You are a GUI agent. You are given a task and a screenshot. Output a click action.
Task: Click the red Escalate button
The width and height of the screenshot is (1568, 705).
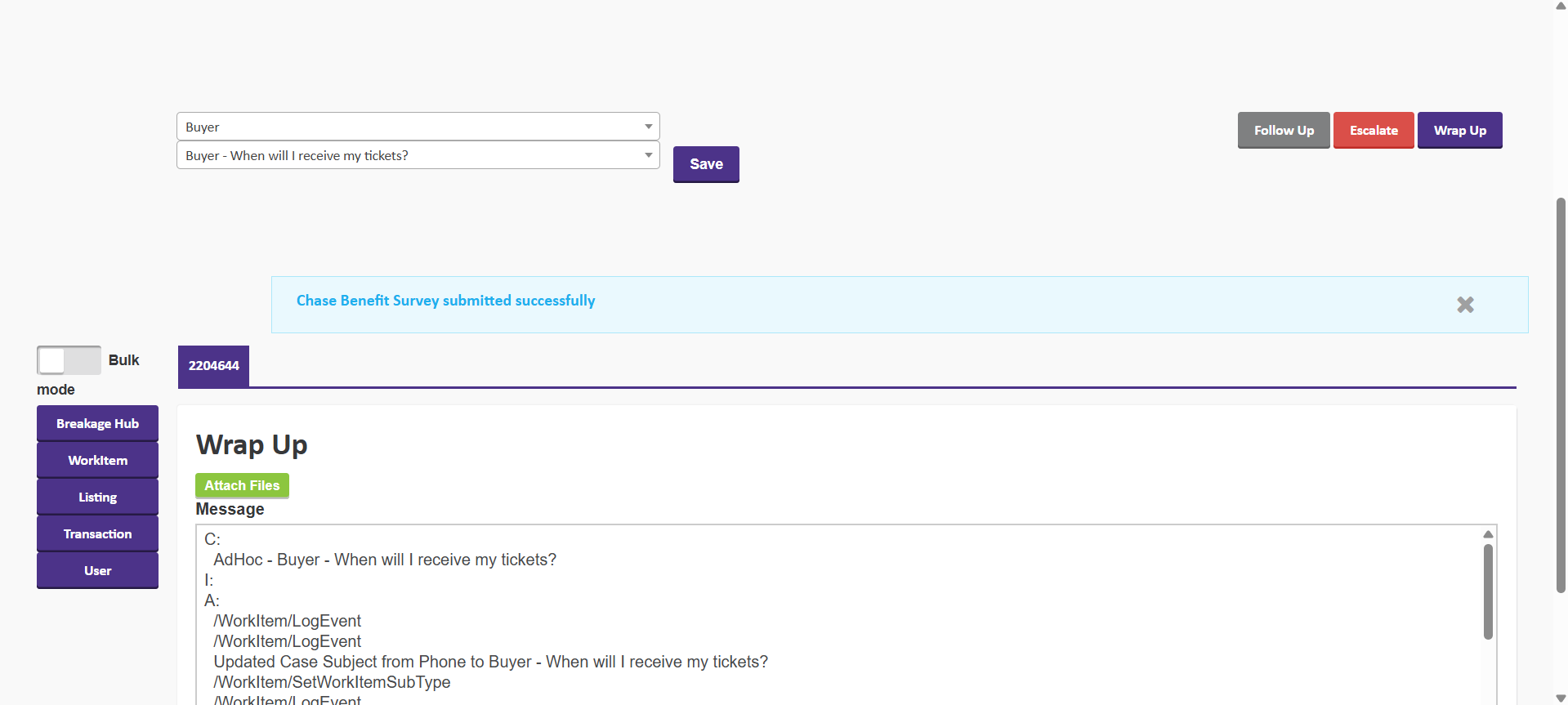1373,131
